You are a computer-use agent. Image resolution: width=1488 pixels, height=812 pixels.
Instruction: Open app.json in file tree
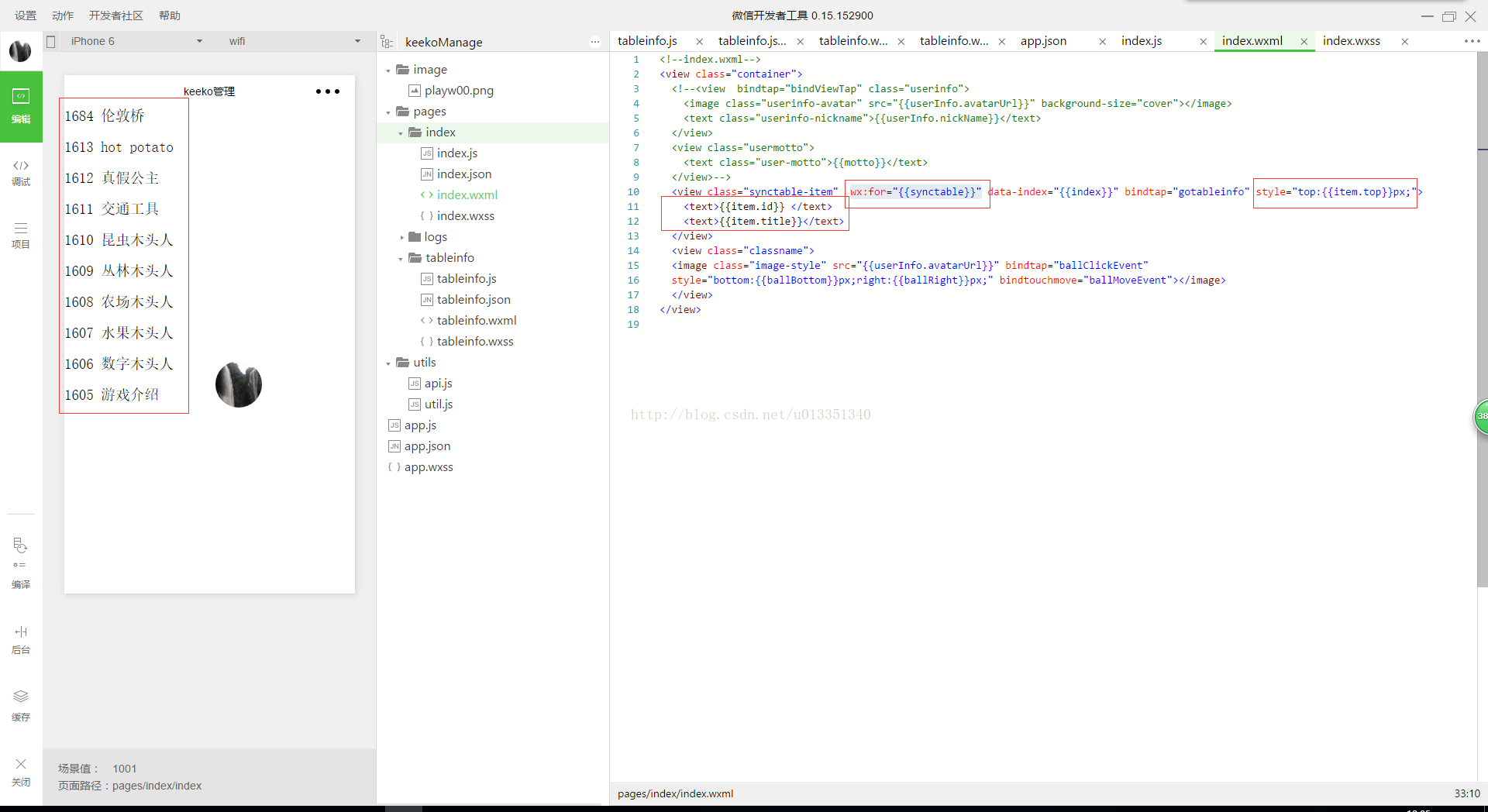(427, 446)
